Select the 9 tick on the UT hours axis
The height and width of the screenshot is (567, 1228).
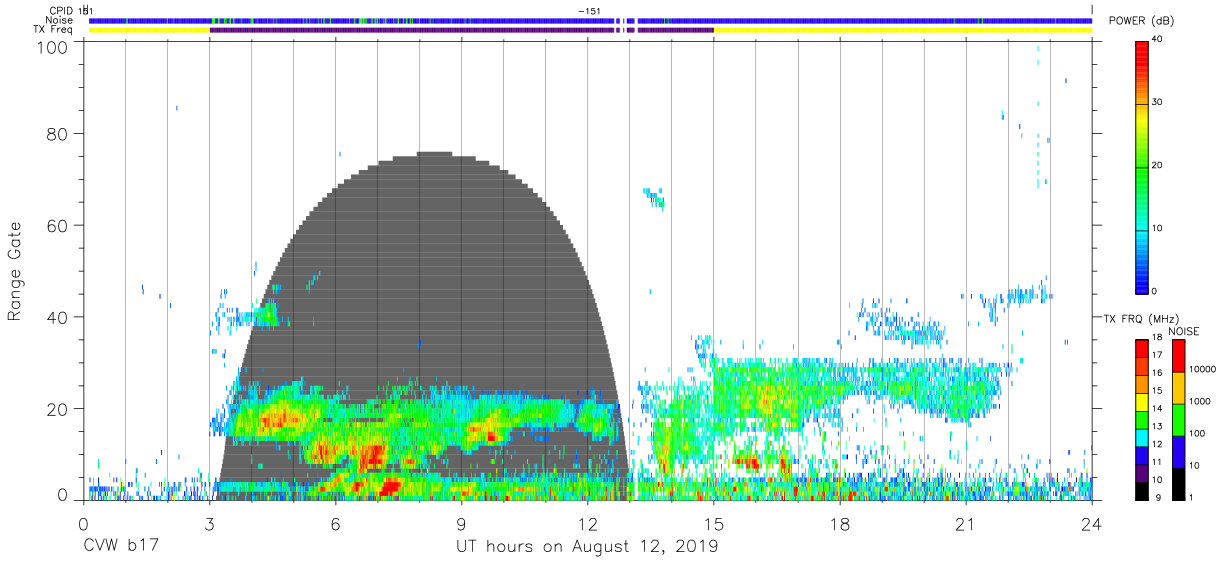click(461, 525)
